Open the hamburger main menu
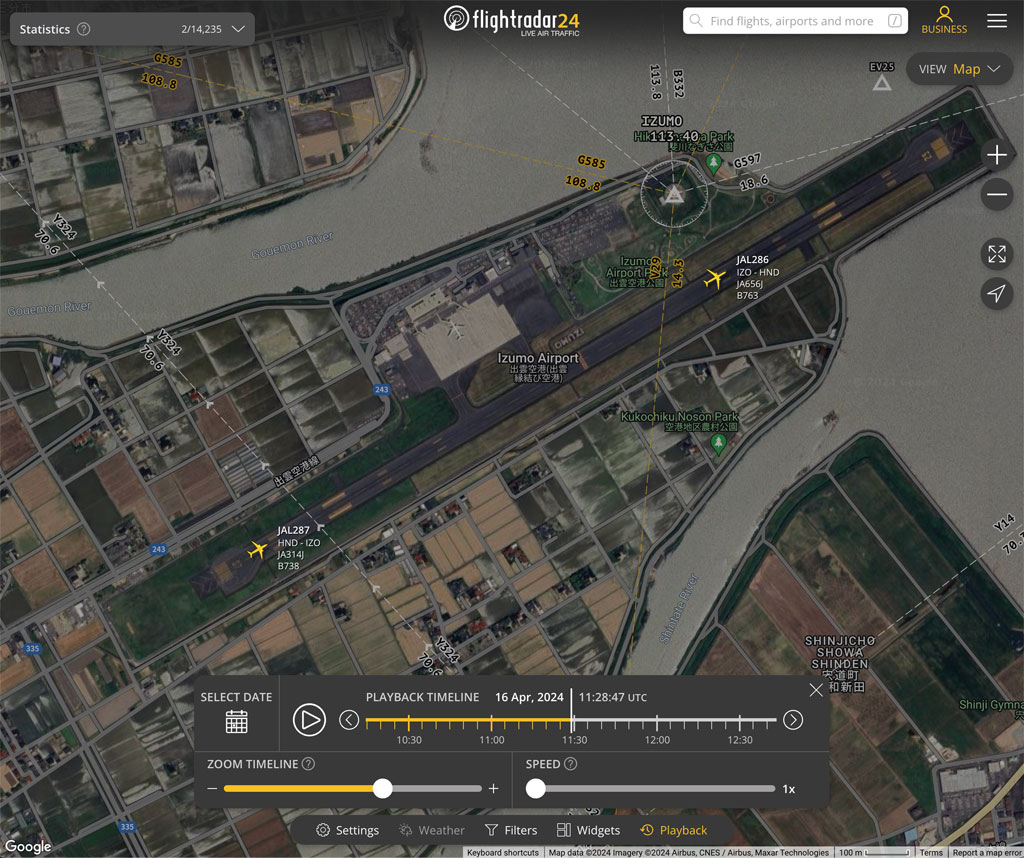The width and height of the screenshot is (1024, 858). pos(996,21)
